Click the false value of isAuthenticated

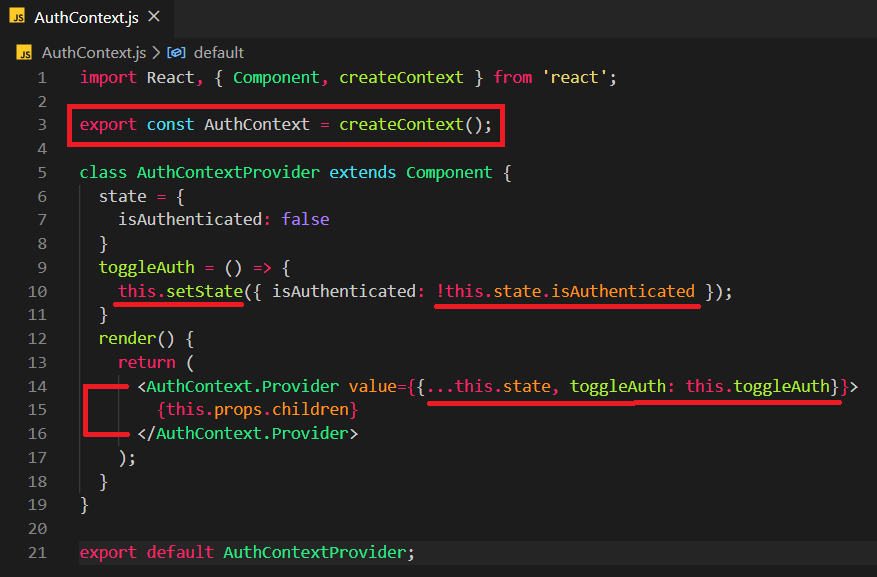(305, 219)
